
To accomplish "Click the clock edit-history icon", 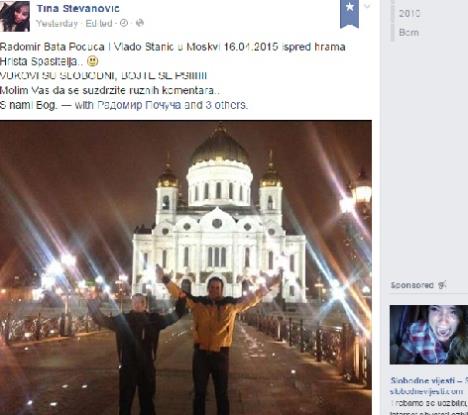I will pyautogui.click(x=124, y=23).
